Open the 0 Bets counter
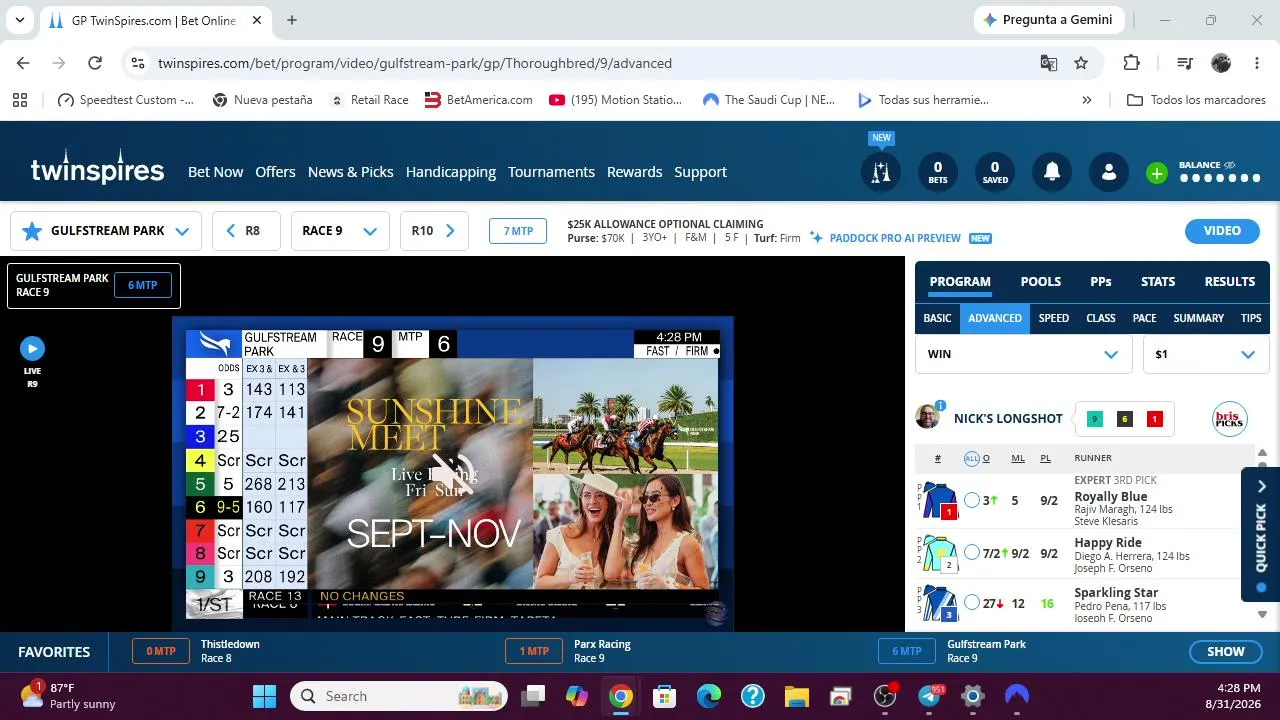The height and width of the screenshot is (720, 1280). 938,172
